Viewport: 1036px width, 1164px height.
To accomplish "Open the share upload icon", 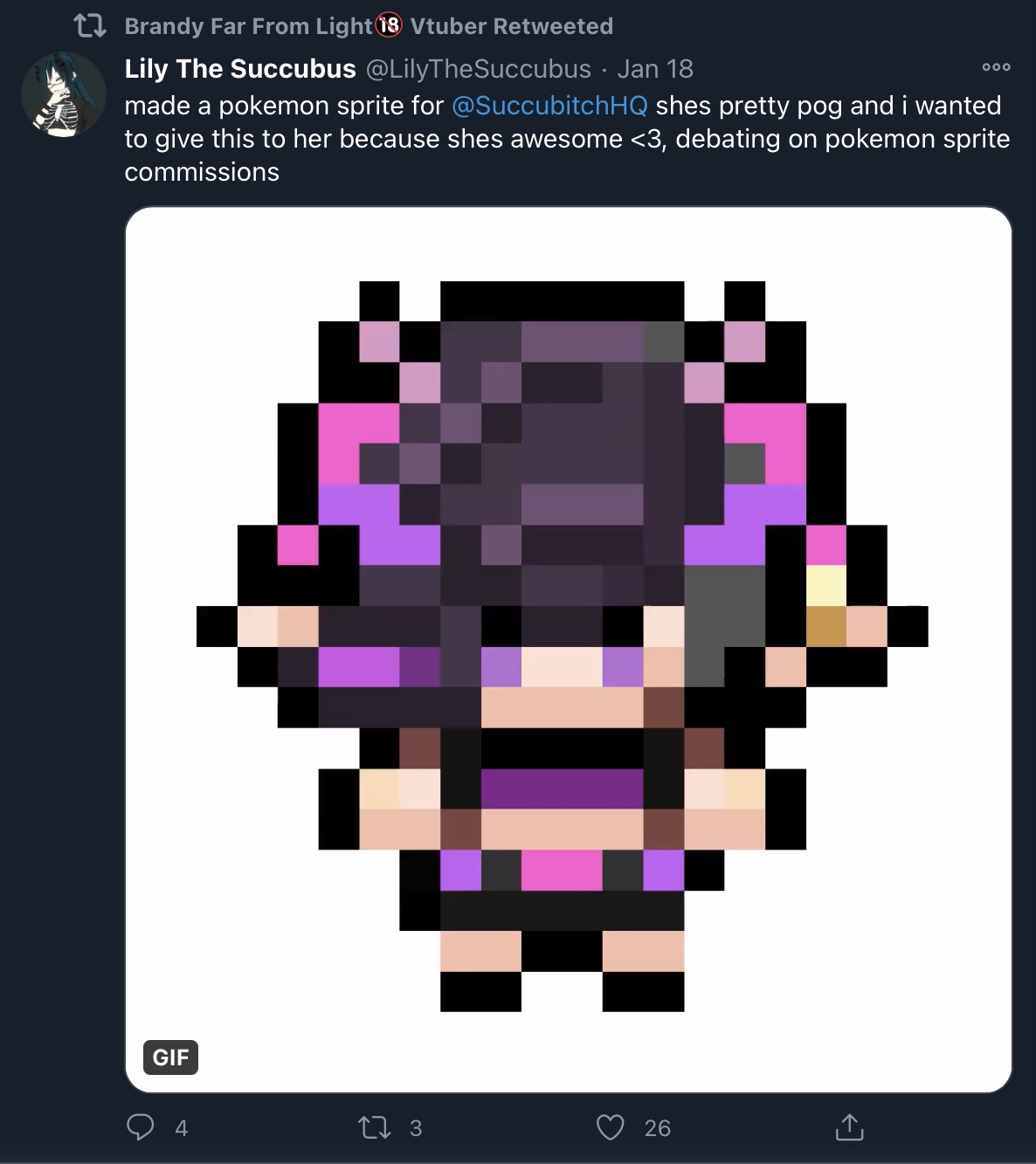I will click(x=848, y=1127).
